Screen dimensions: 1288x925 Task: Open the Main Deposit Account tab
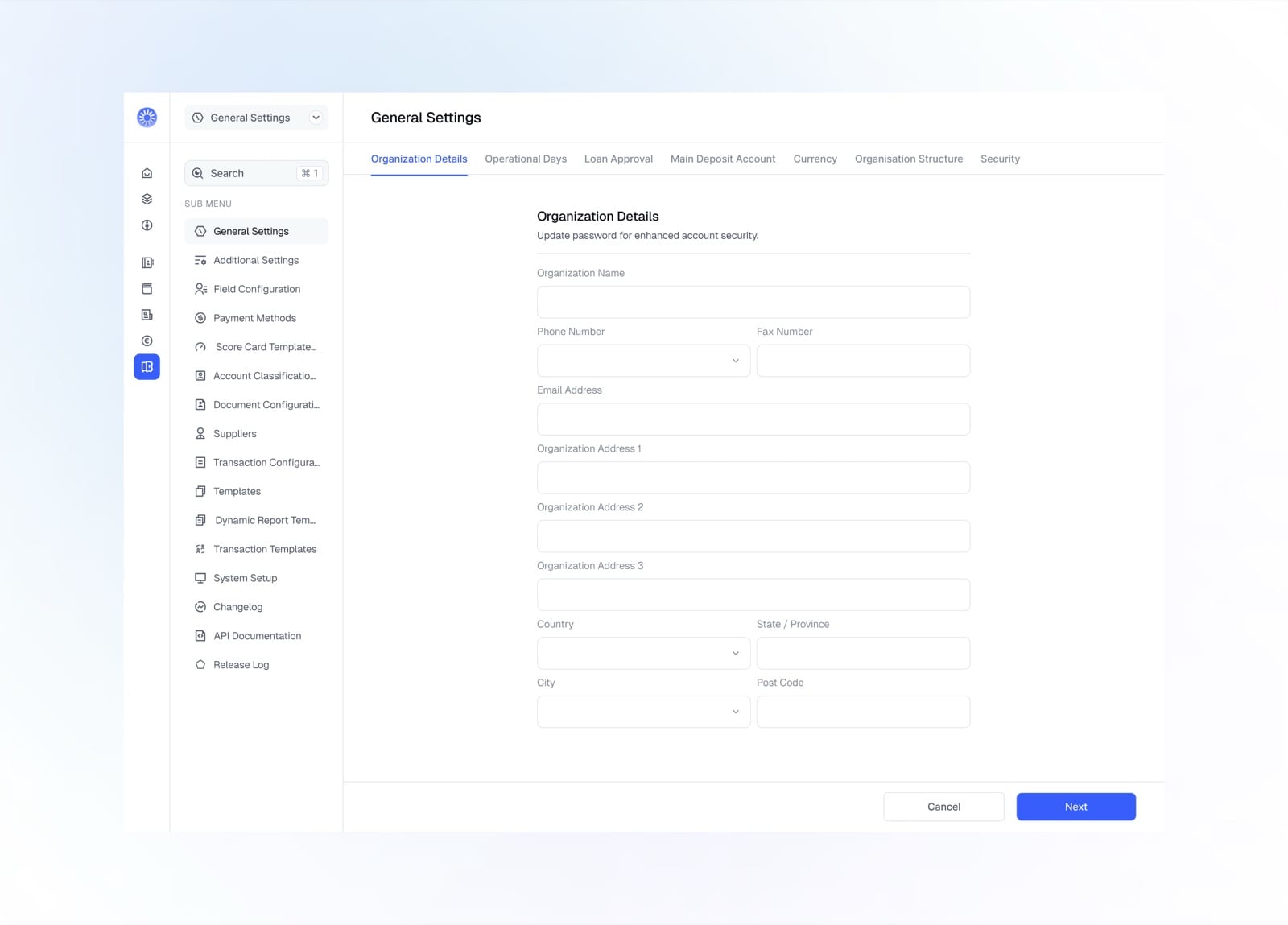click(x=723, y=159)
